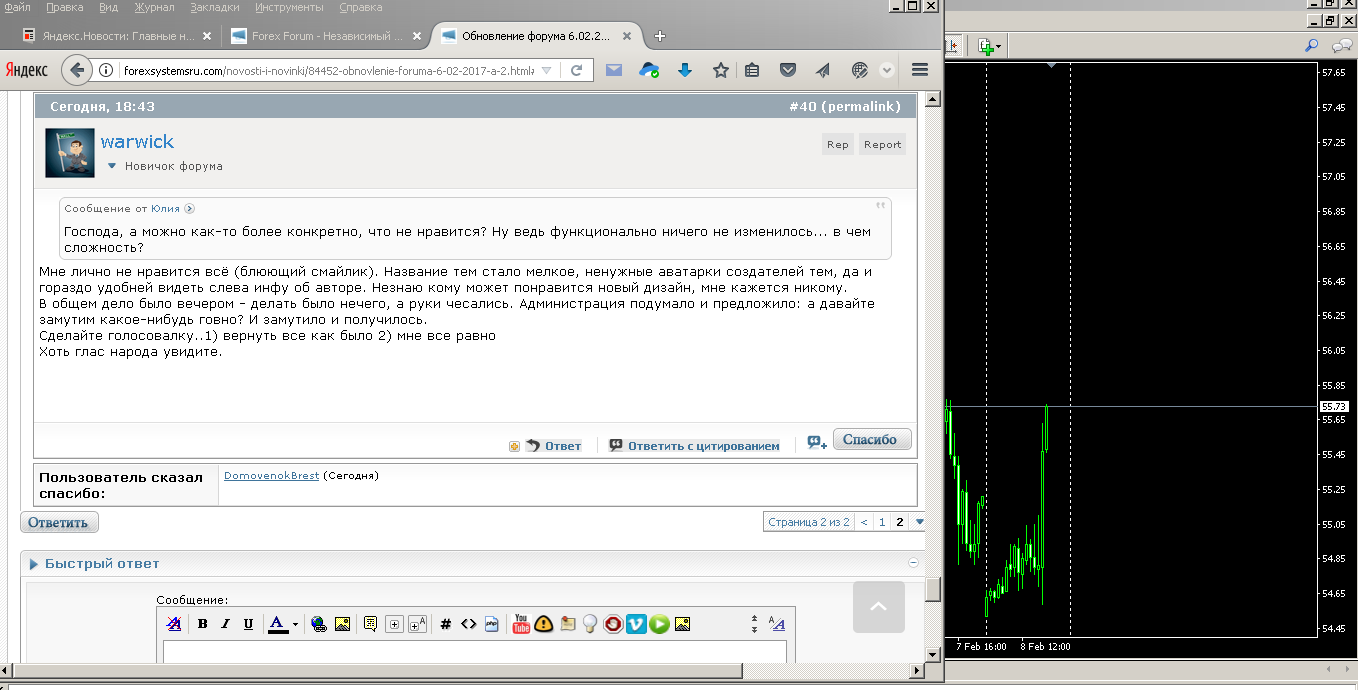The image size is (1358, 690).
Task: Insert a link with the globe icon
Action: tap(318, 624)
